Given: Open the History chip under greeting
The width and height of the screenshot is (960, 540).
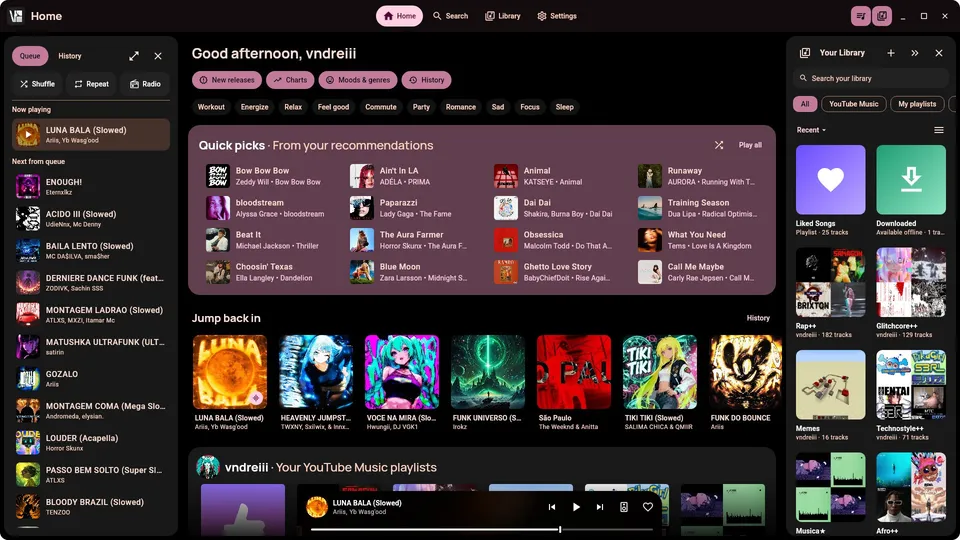Looking at the screenshot, I should point(427,80).
